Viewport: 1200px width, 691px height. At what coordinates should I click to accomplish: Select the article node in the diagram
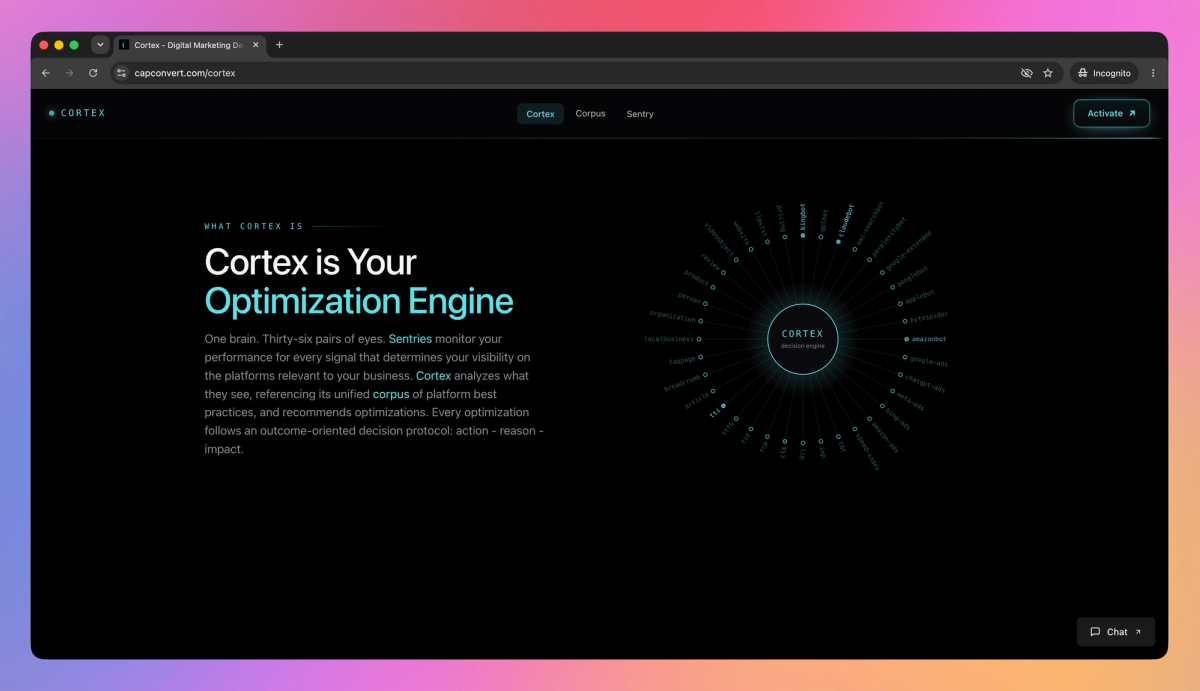coord(700,398)
